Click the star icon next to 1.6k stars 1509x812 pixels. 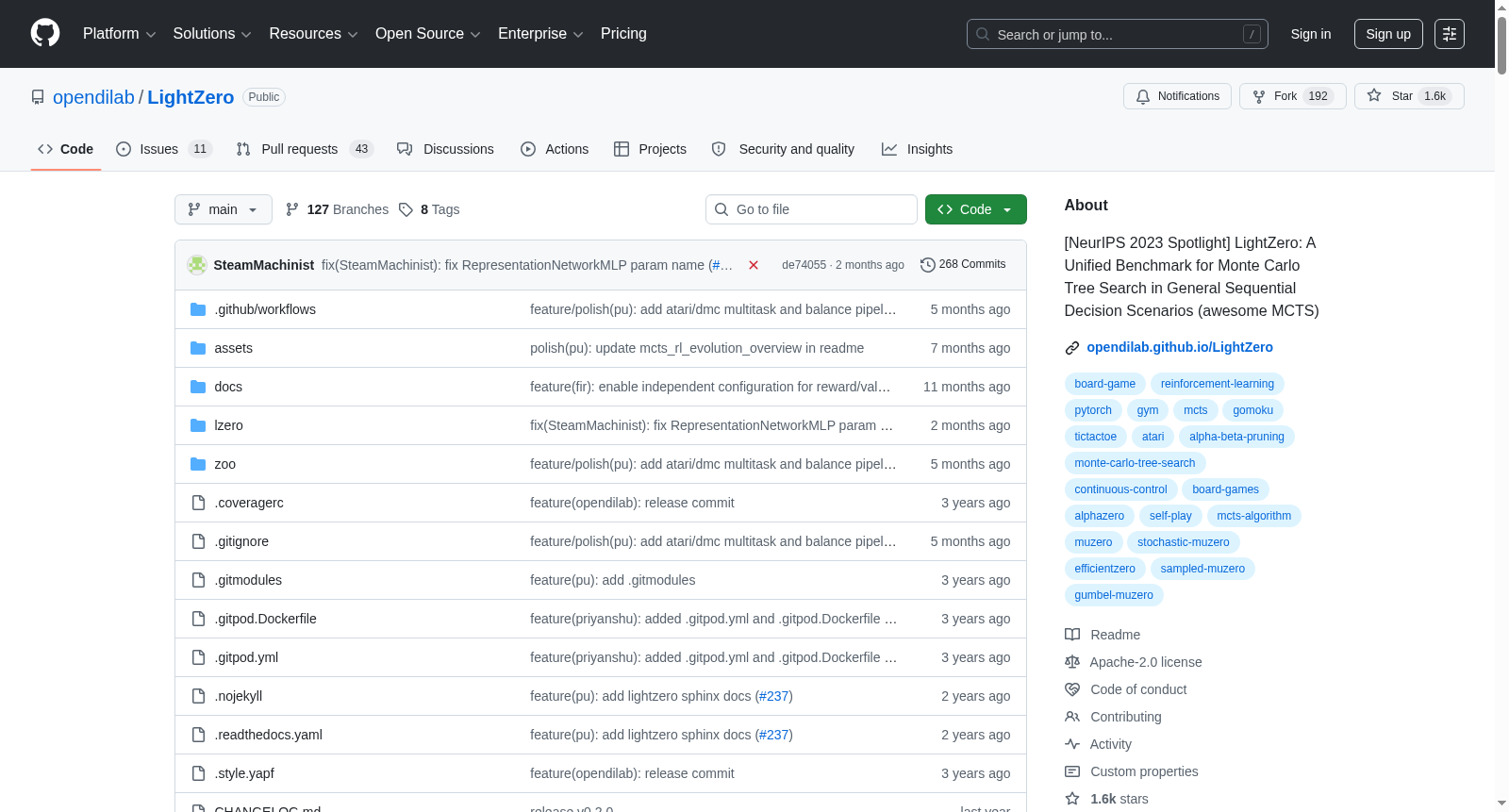coord(1072,799)
